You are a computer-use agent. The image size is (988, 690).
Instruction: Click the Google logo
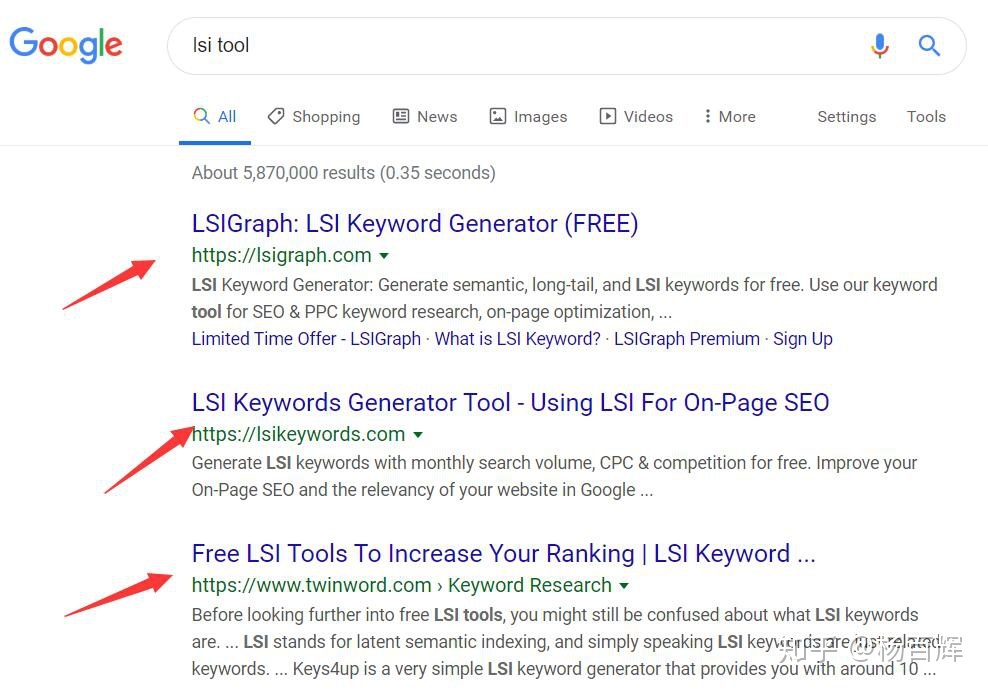pyautogui.click(x=66, y=44)
